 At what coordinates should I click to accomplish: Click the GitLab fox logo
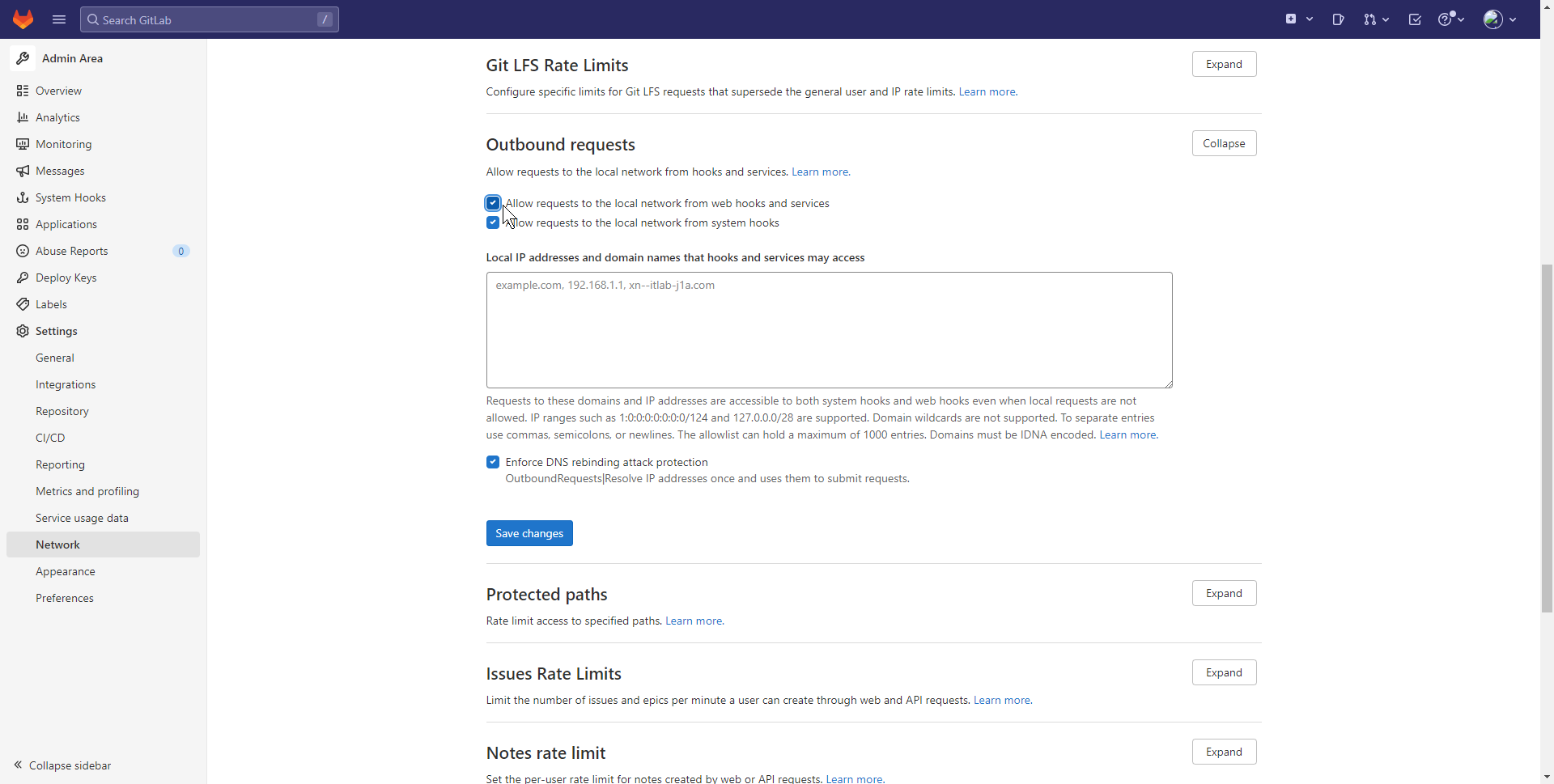[23, 19]
